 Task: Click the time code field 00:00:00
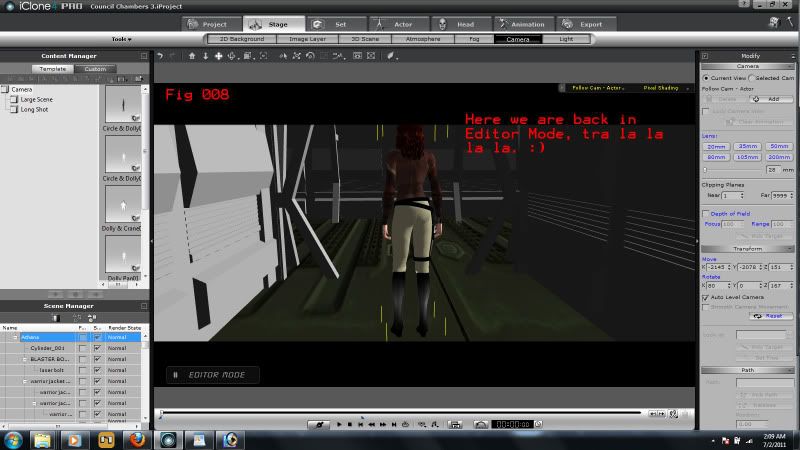[513, 424]
